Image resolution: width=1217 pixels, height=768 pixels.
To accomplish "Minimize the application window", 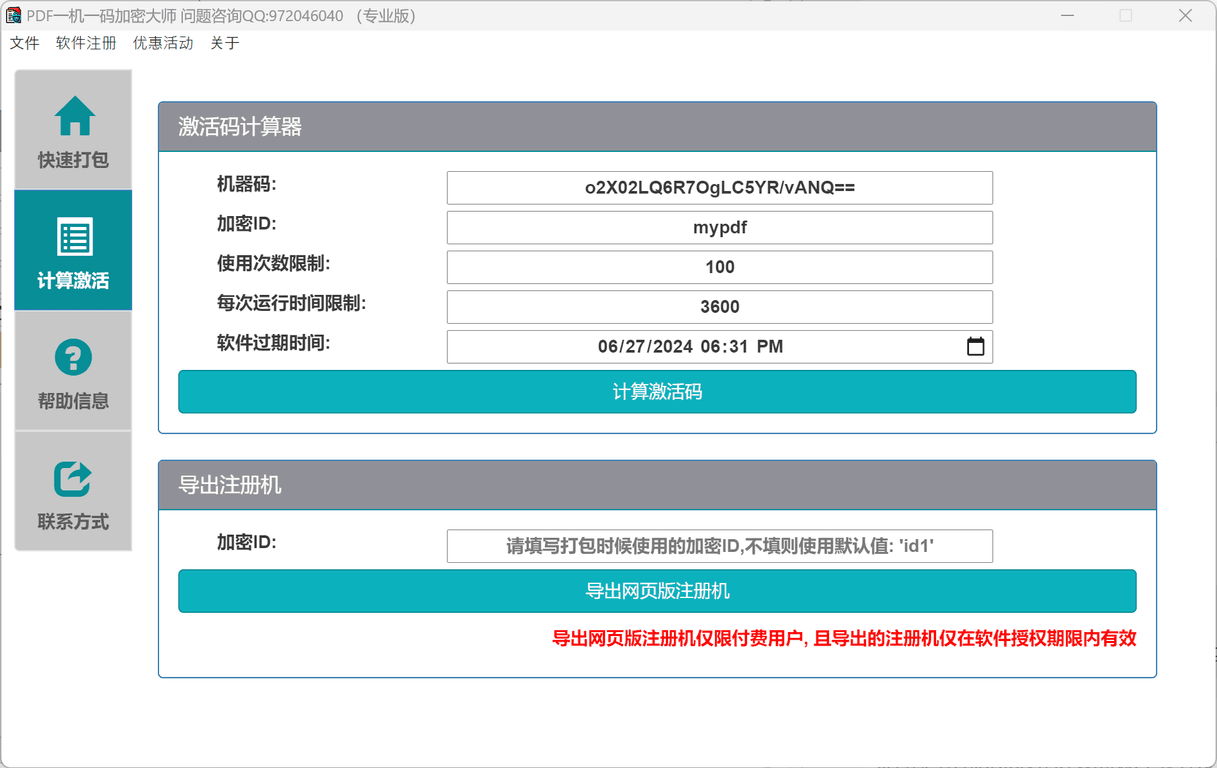I will click(x=1066, y=15).
